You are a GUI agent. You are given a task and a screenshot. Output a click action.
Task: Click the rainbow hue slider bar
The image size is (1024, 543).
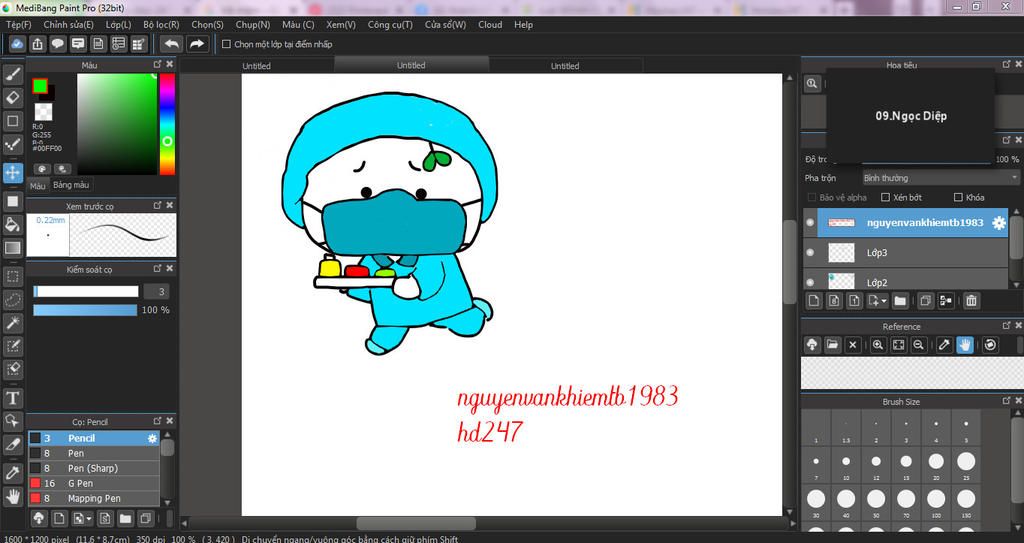(x=167, y=124)
